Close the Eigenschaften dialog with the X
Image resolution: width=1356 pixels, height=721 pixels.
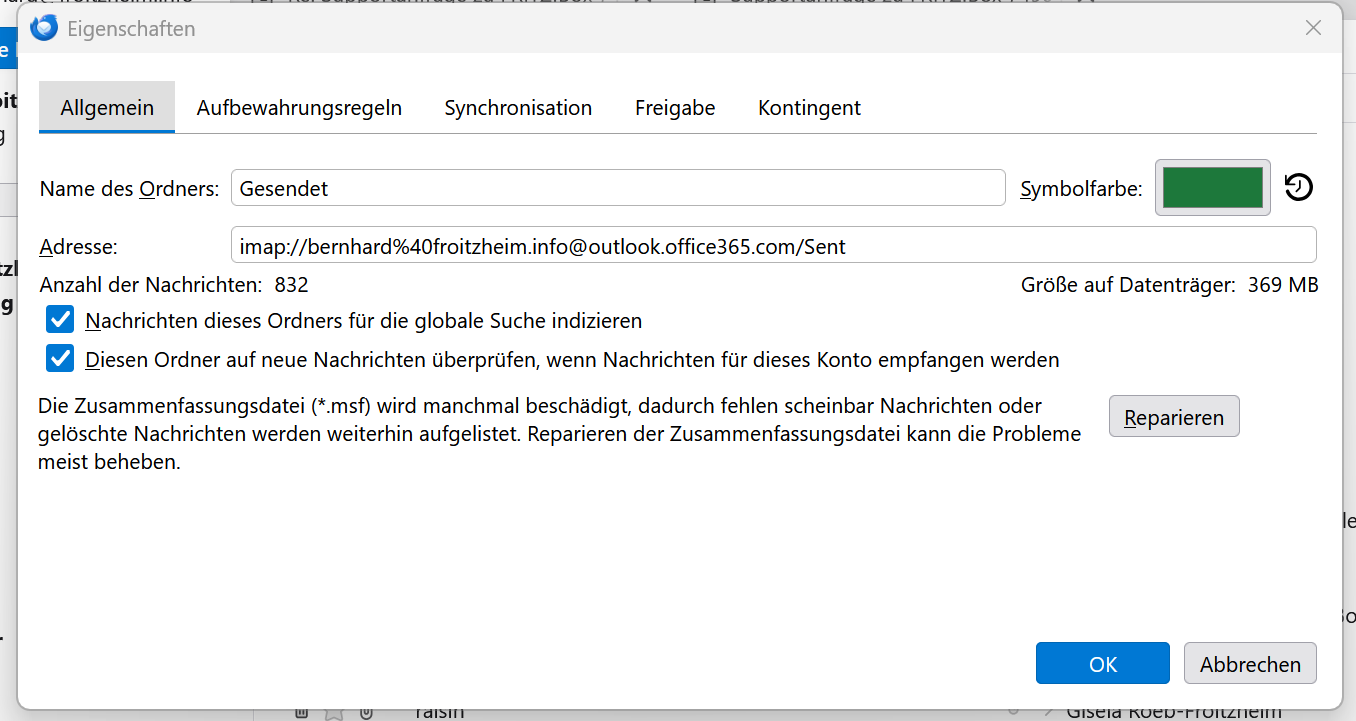[1314, 28]
